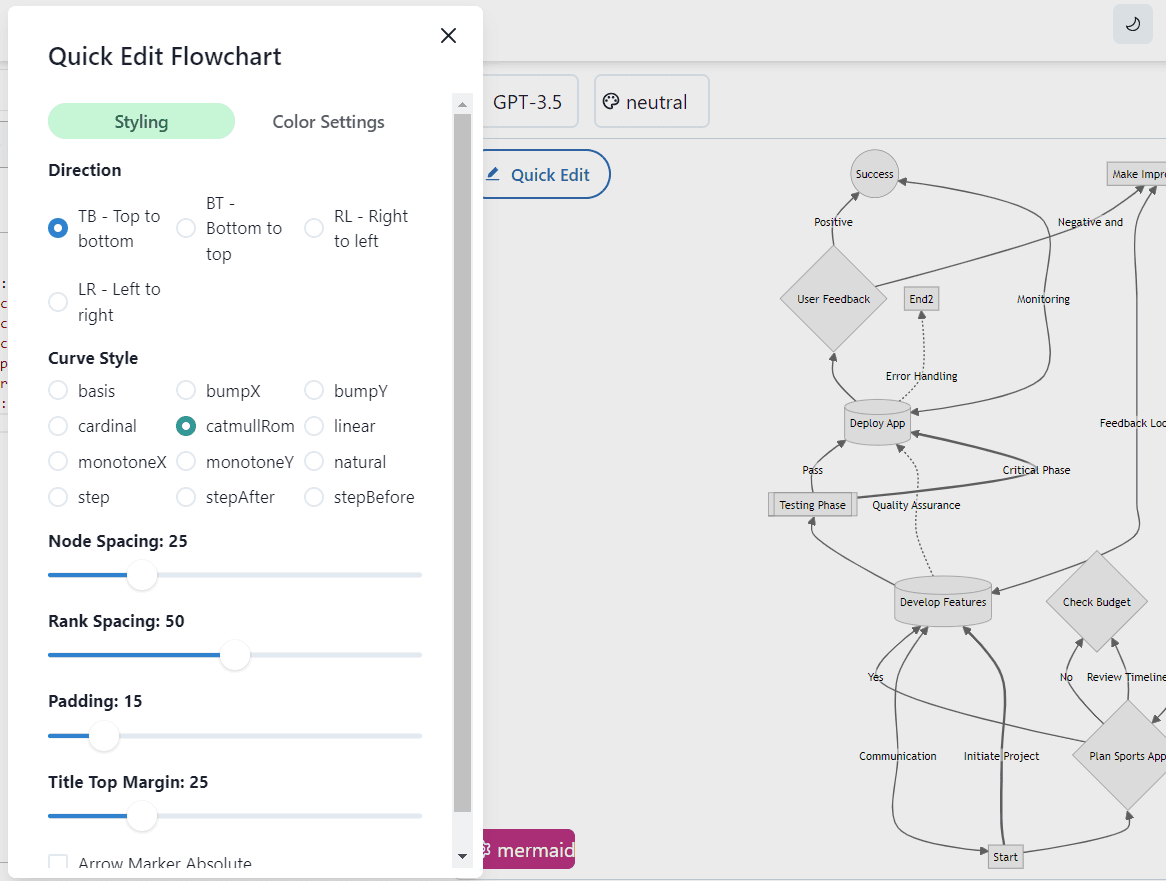Select the stepBefore curve style
The image size is (1166, 881).
(313, 497)
